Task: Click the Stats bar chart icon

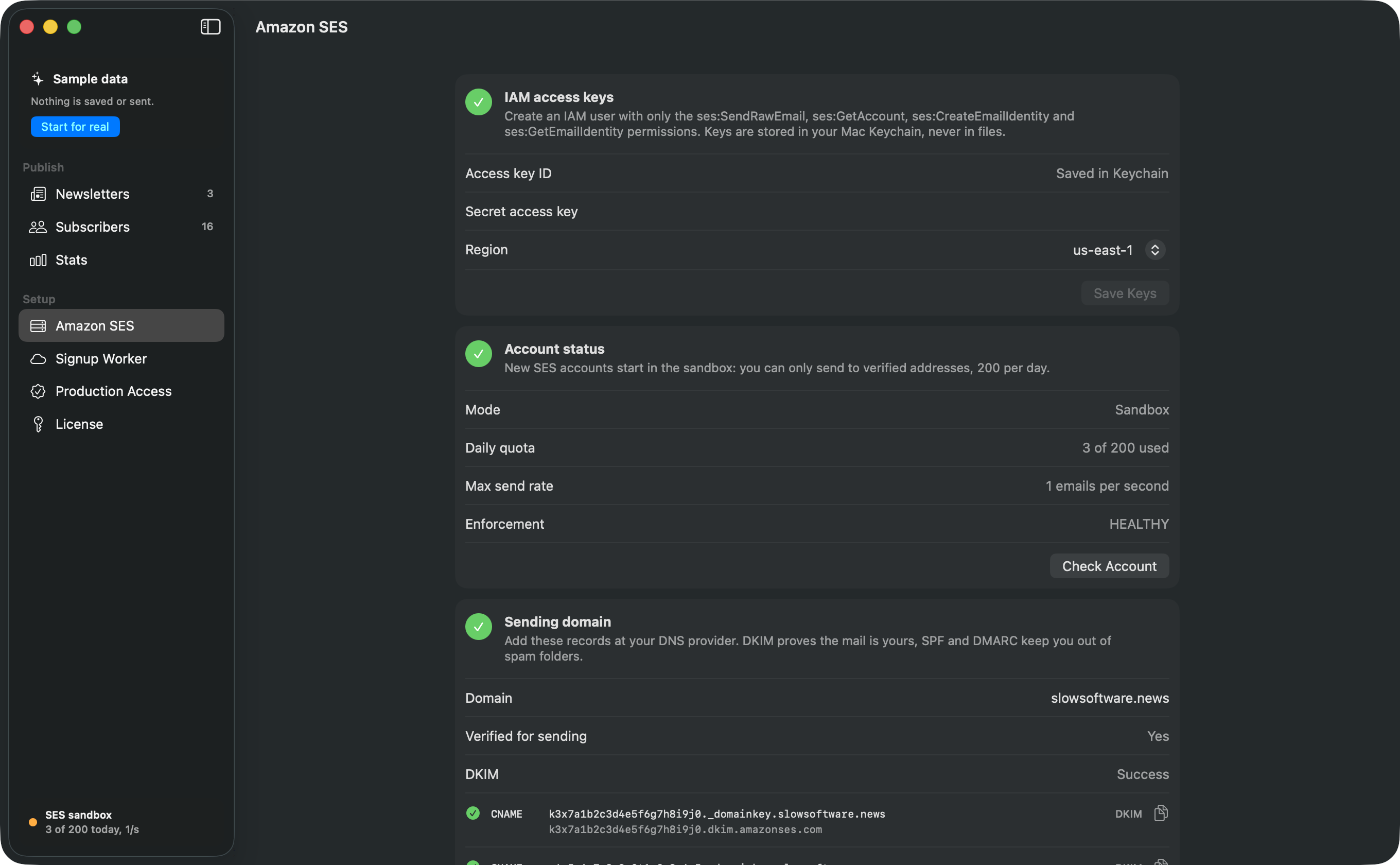Action: pos(38,261)
